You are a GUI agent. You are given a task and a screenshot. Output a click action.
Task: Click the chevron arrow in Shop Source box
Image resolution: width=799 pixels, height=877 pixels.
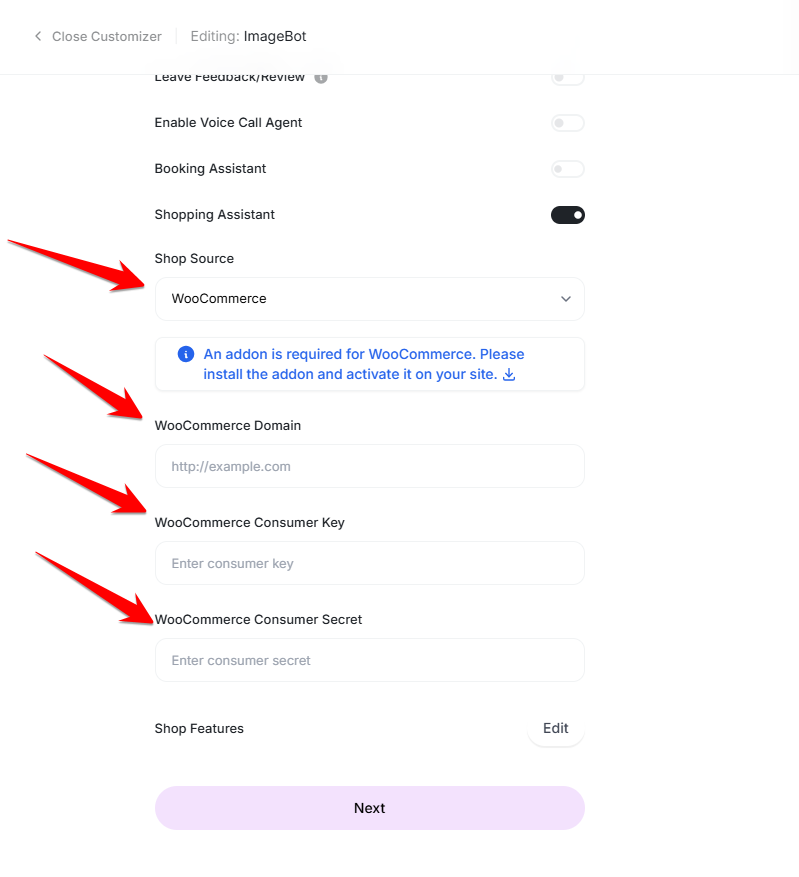(x=566, y=299)
